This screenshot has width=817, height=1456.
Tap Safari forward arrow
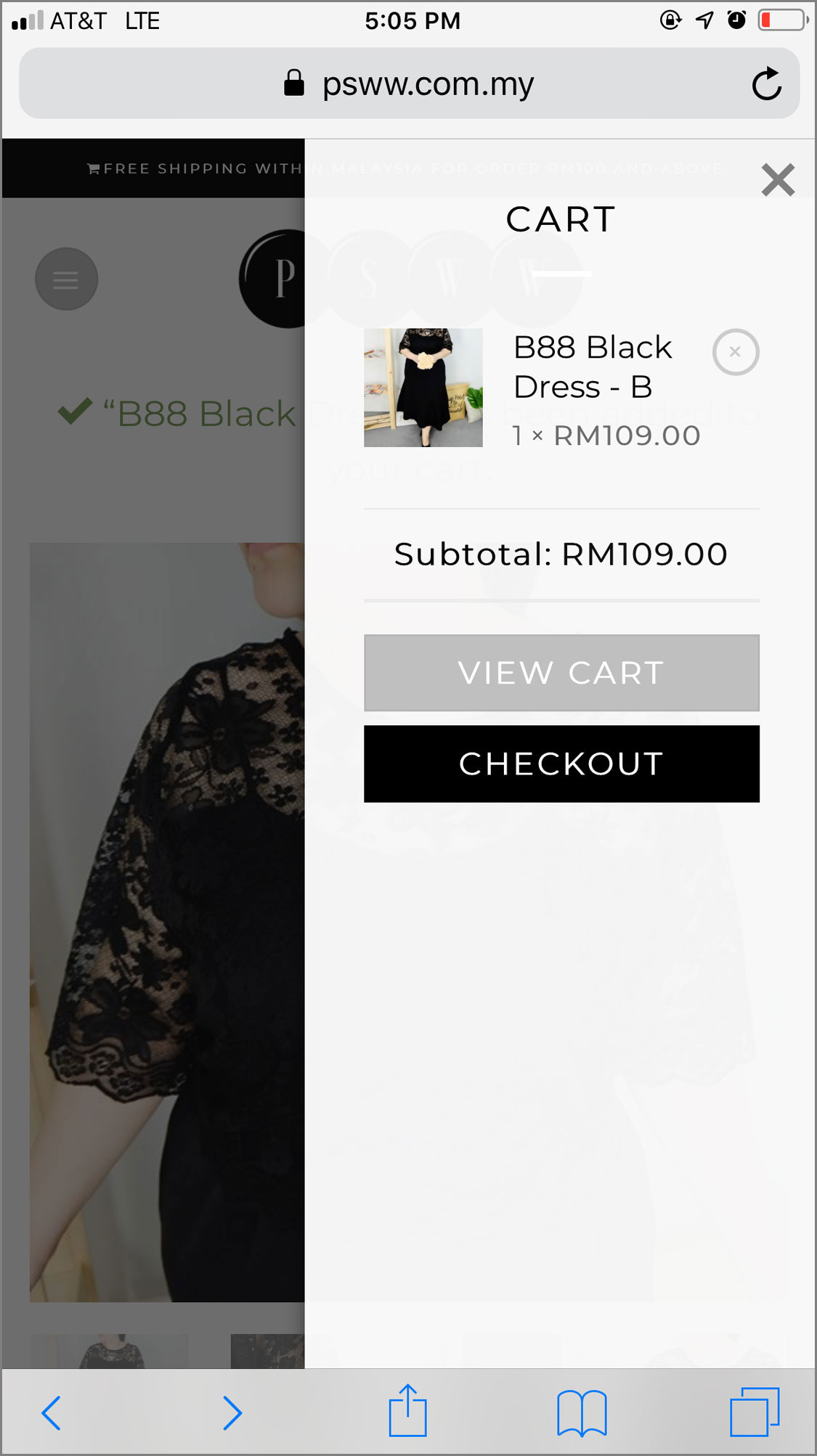(231, 1412)
